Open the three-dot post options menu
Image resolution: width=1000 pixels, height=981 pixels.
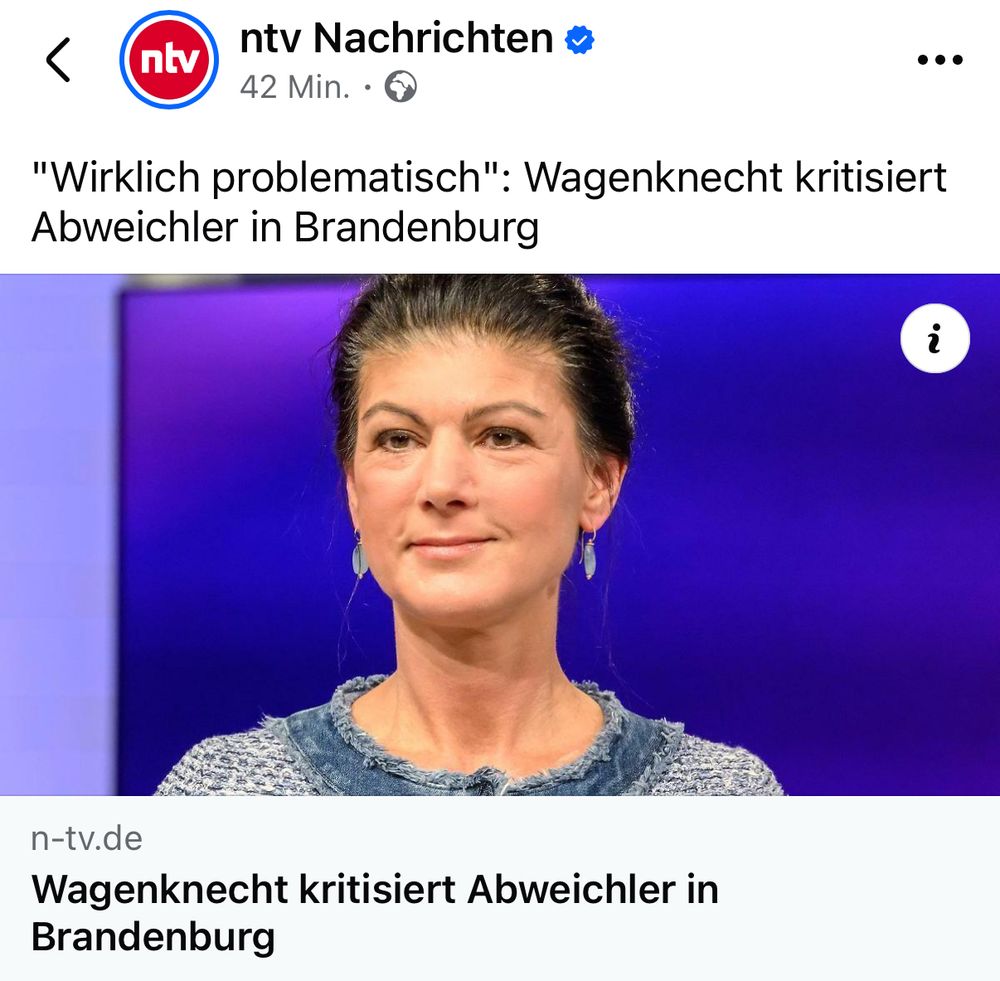(x=940, y=60)
